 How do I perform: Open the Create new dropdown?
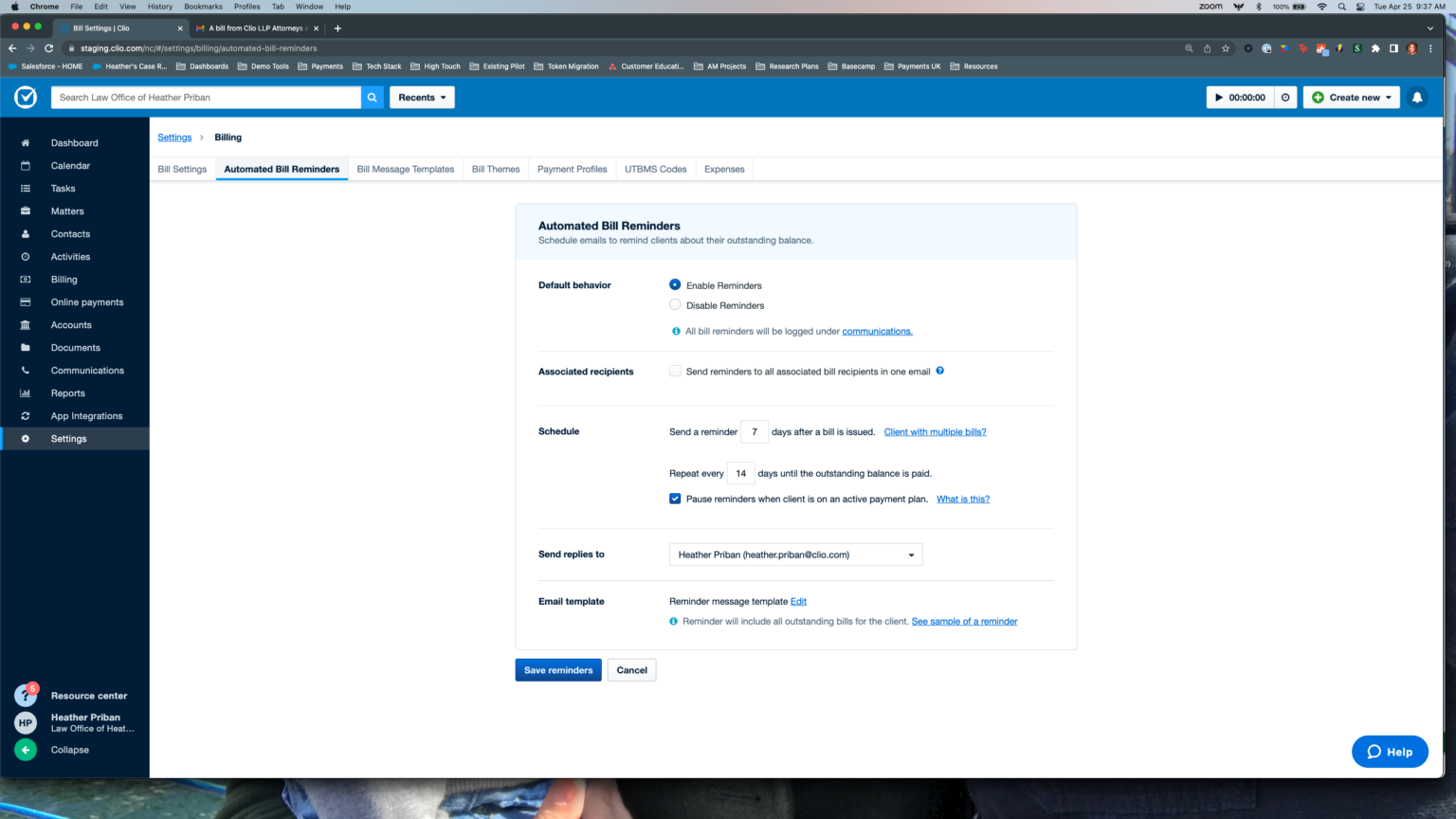click(x=1350, y=97)
